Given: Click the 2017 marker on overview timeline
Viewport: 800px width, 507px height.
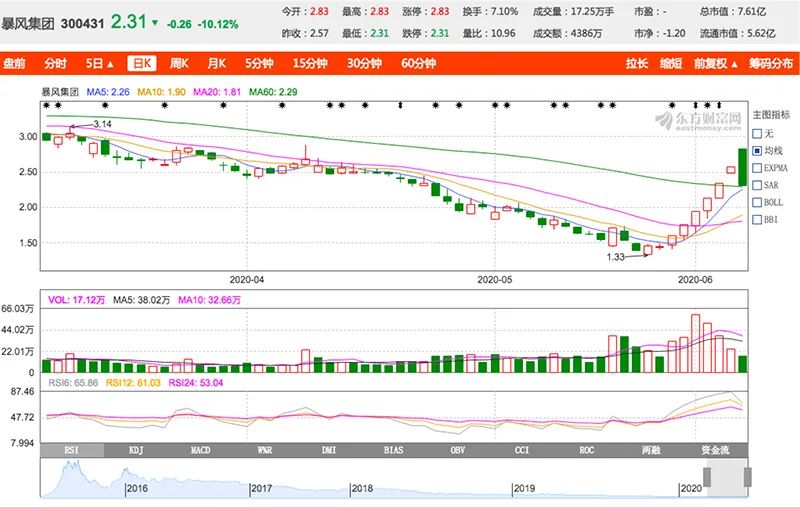Looking at the screenshot, I should (x=261, y=488).
